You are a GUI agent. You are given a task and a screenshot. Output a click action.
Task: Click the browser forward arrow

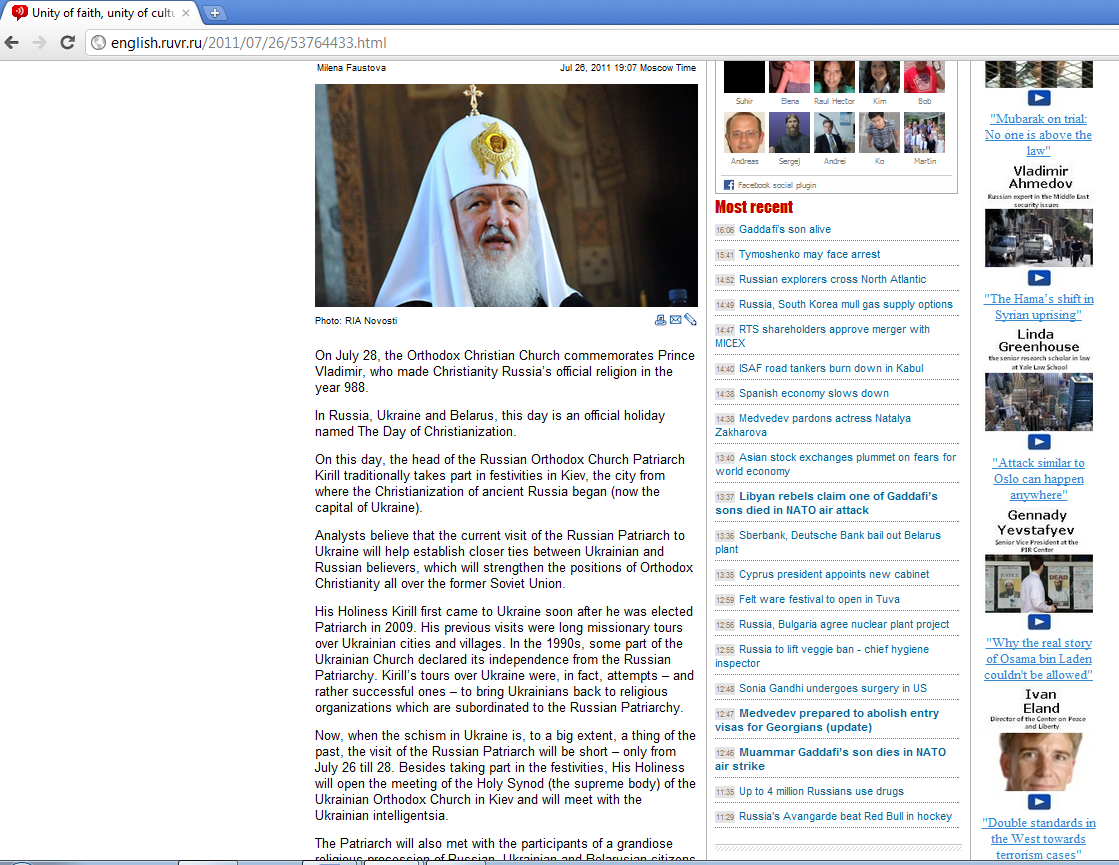point(39,43)
